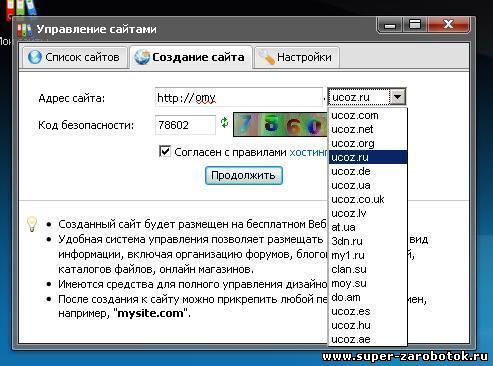Open the хостинга rules link
The height and width of the screenshot is (366, 493).
click(309, 152)
